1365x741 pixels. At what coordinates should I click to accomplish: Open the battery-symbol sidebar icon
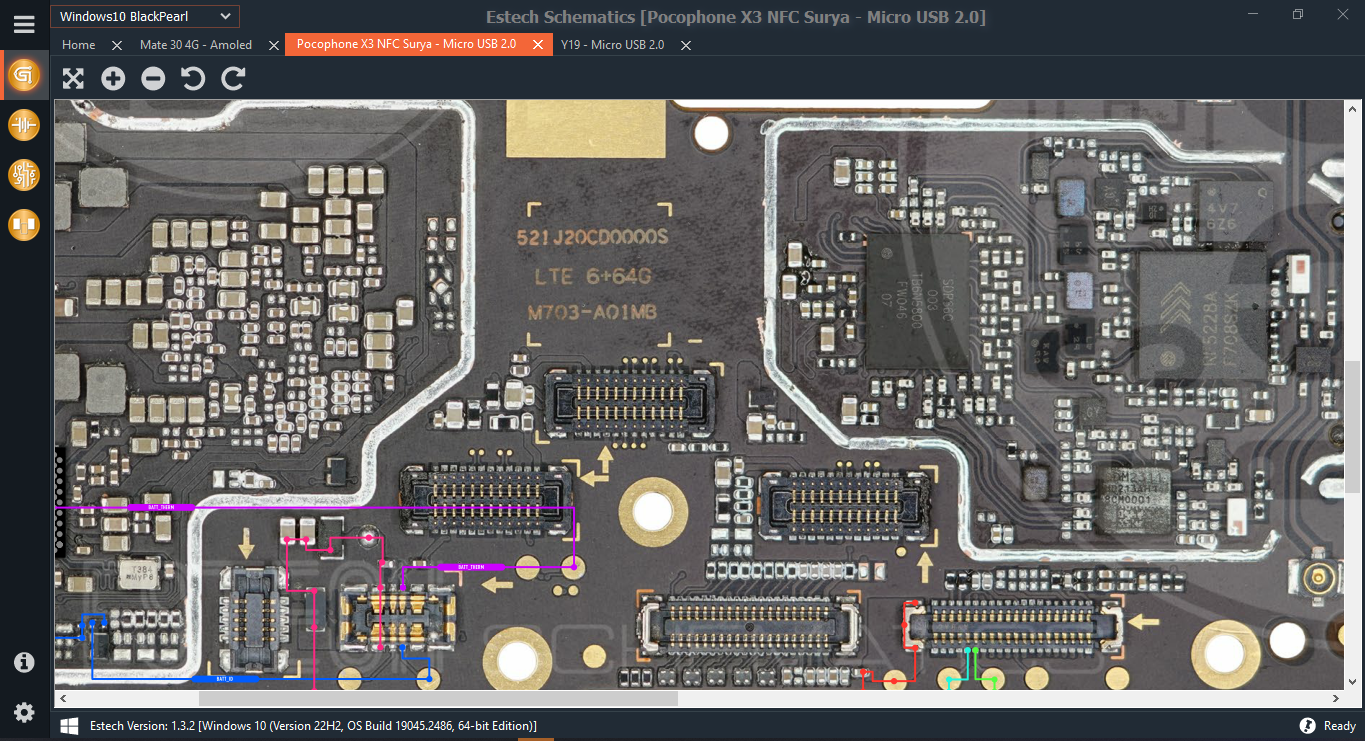[24, 125]
